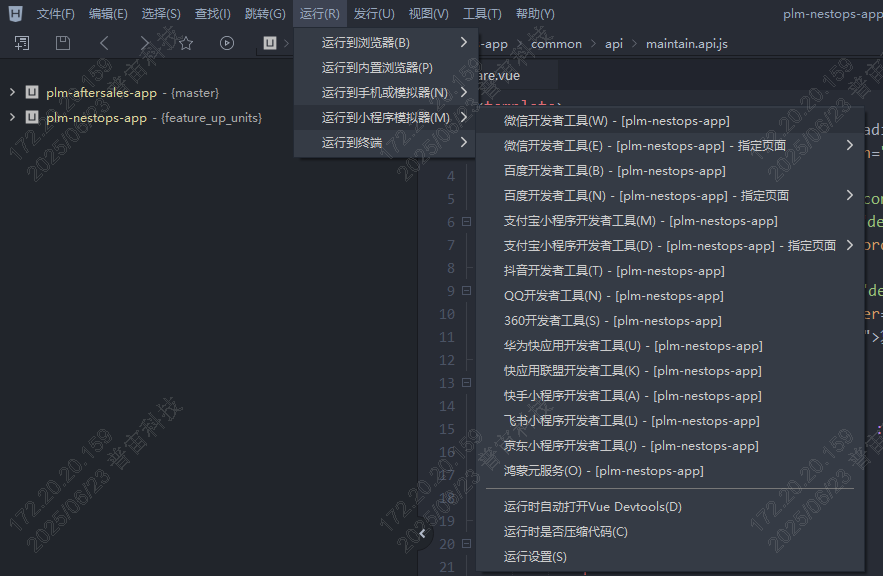
Task: Expand the plm-aftersales-app project tree
Action: coord(12,92)
